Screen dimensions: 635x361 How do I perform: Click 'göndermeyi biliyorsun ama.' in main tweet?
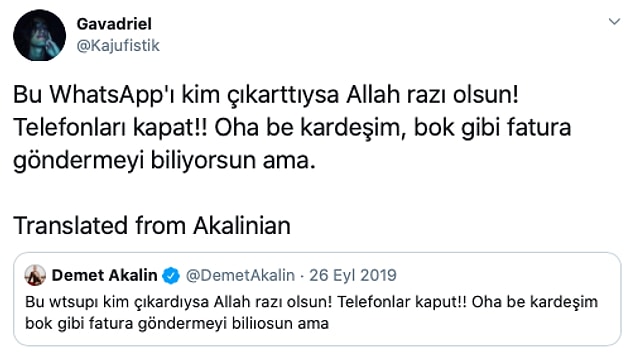click(x=164, y=161)
